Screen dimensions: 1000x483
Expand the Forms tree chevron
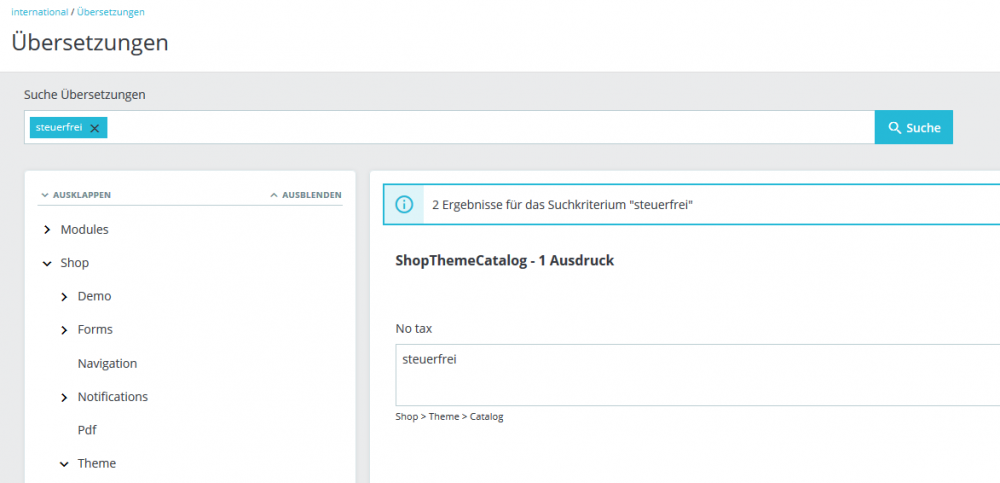click(64, 330)
